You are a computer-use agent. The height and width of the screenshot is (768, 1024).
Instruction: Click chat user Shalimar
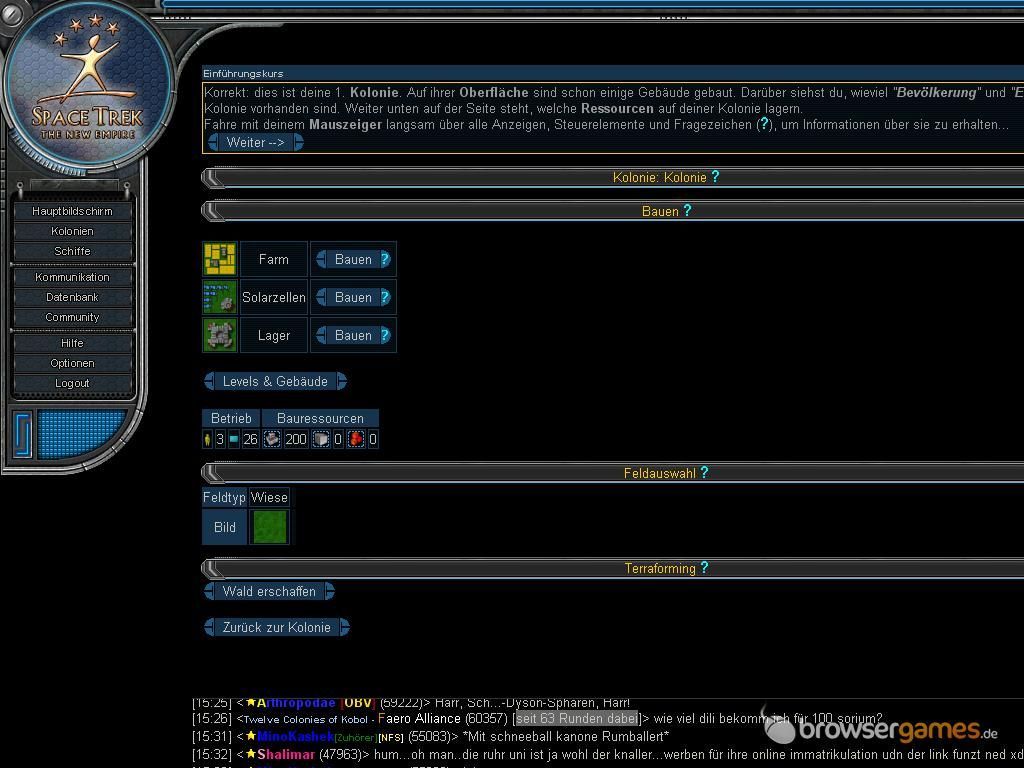tap(285, 754)
